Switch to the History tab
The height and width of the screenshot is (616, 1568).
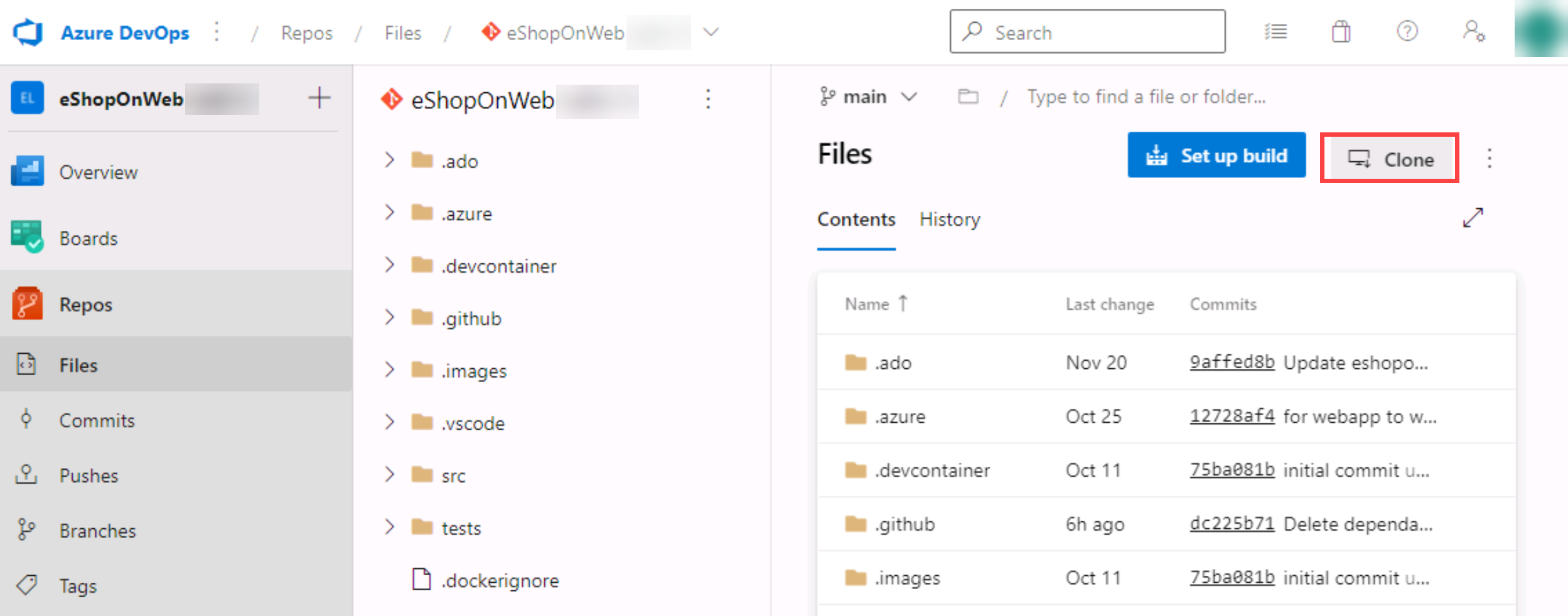[950, 220]
